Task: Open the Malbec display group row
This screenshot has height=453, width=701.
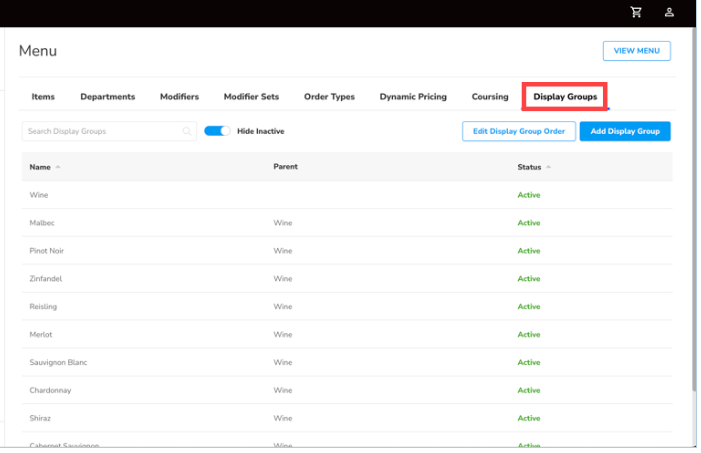Action: [347, 223]
